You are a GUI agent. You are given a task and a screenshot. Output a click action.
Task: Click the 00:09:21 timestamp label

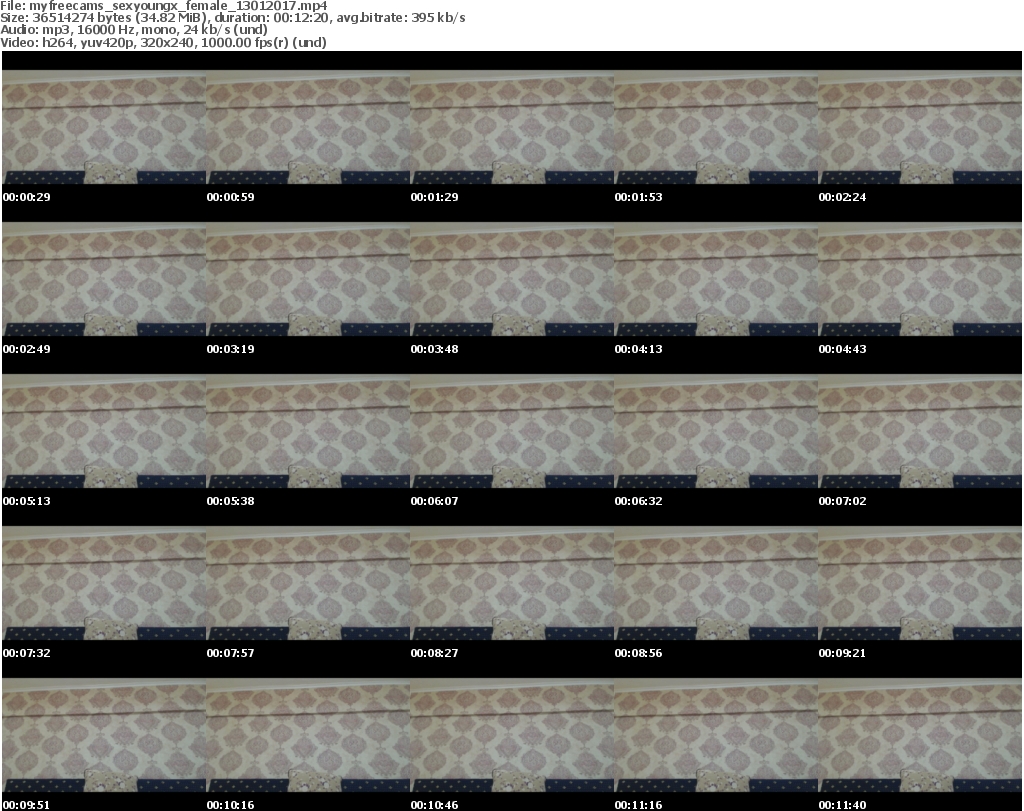point(842,654)
